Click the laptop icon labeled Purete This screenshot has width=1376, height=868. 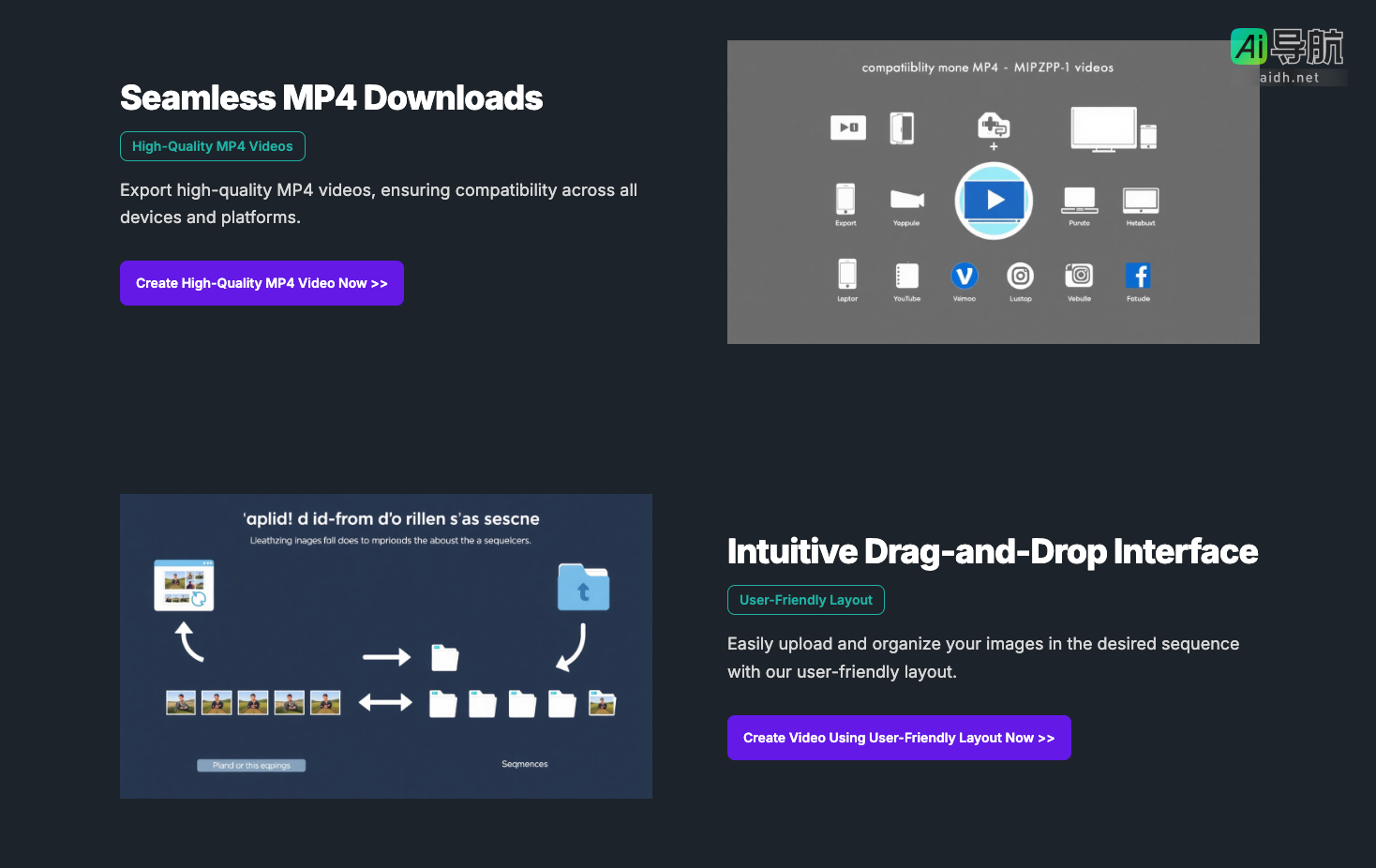pyautogui.click(x=1079, y=200)
